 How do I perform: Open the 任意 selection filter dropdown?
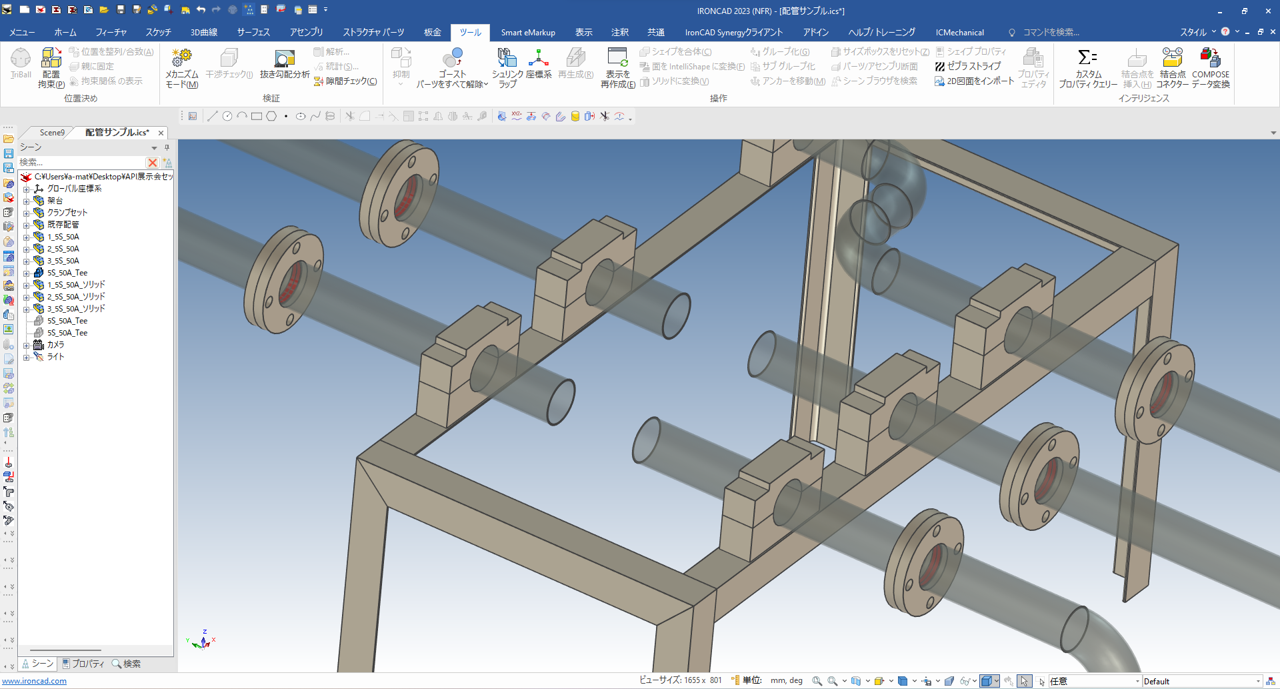tap(1137, 681)
